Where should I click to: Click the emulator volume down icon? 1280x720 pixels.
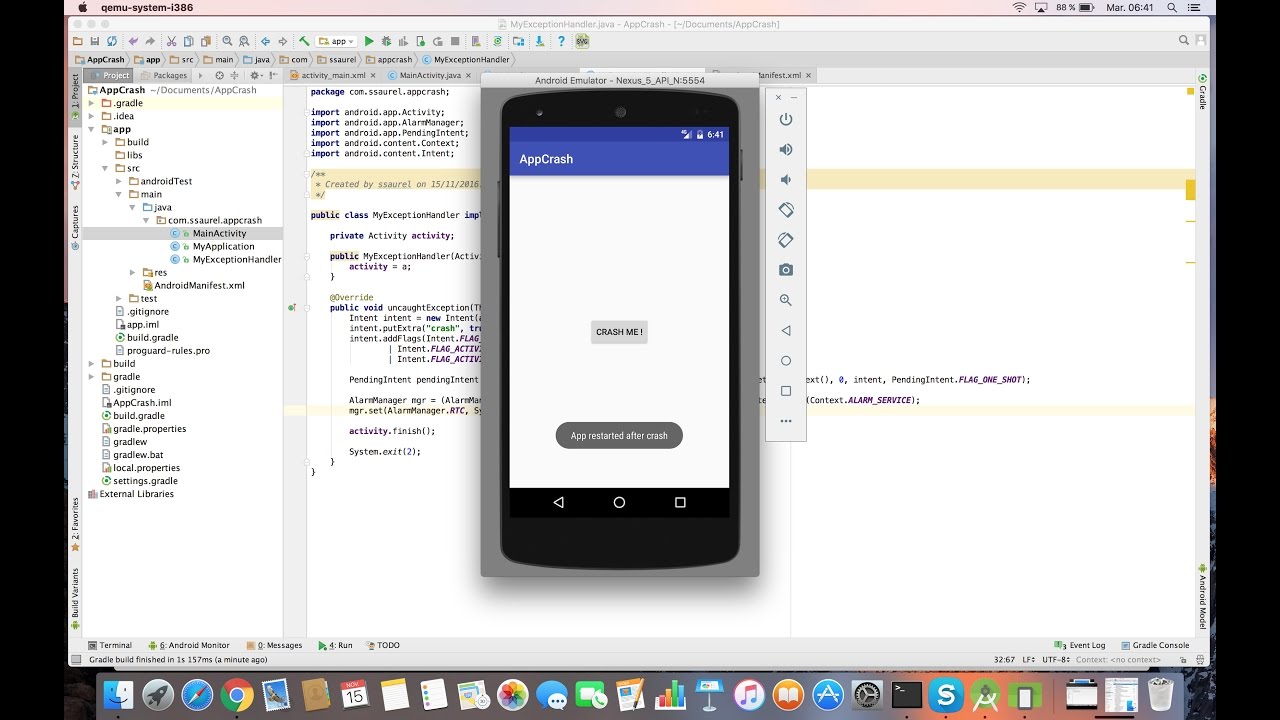pyautogui.click(x=786, y=179)
